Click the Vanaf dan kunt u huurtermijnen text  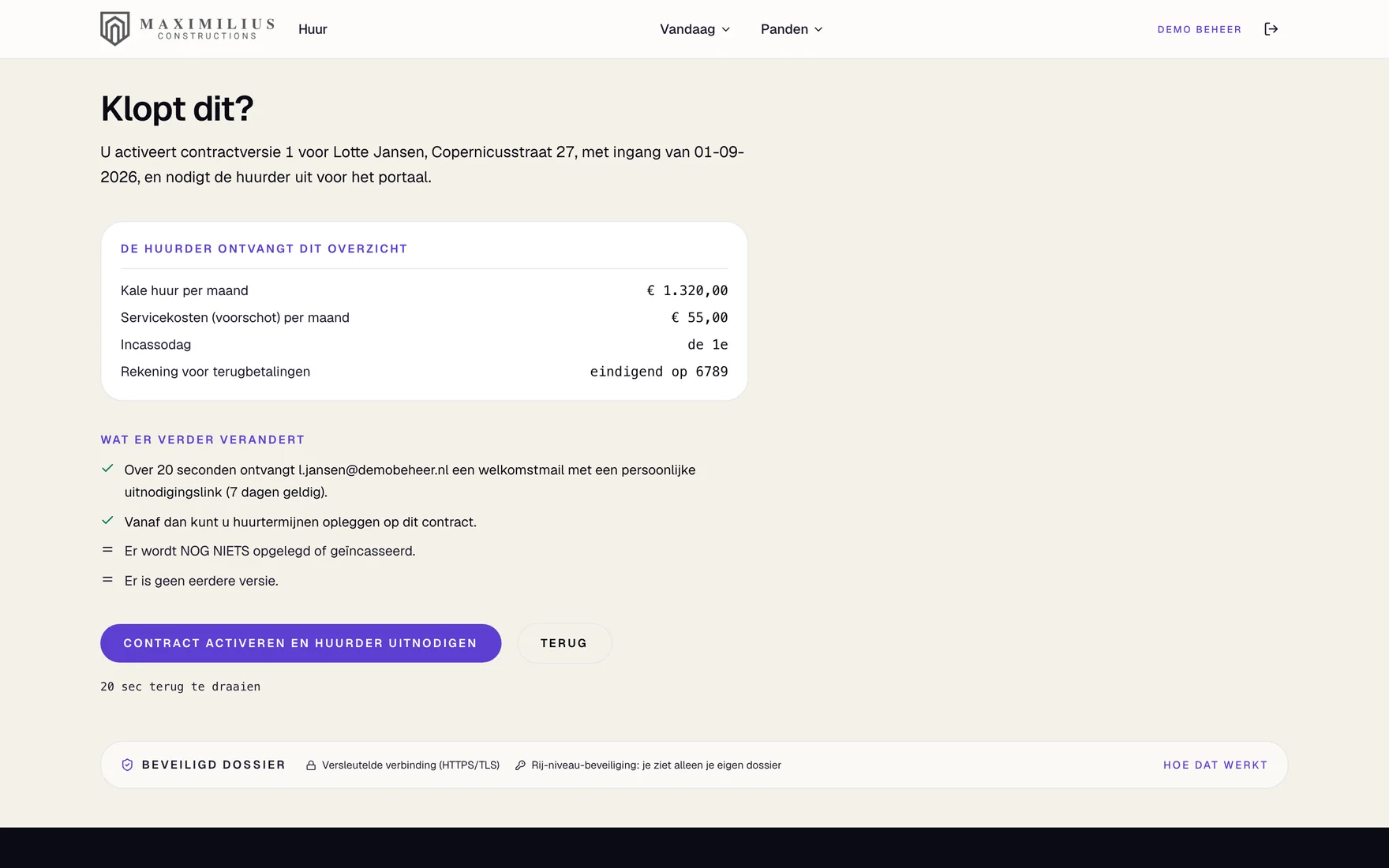point(301,522)
